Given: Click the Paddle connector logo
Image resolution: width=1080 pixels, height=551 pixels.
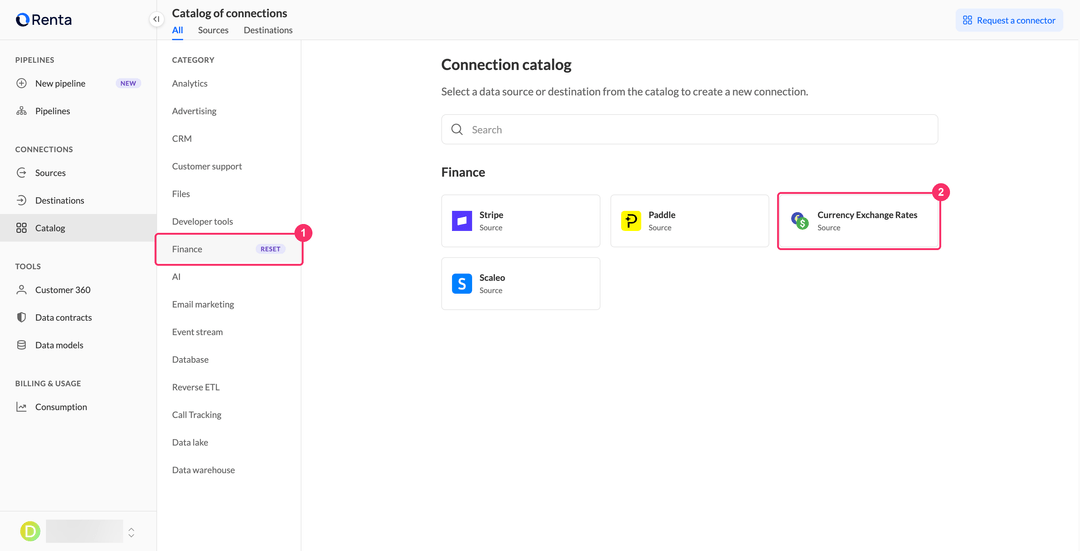Looking at the screenshot, I should click(x=631, y=220).
